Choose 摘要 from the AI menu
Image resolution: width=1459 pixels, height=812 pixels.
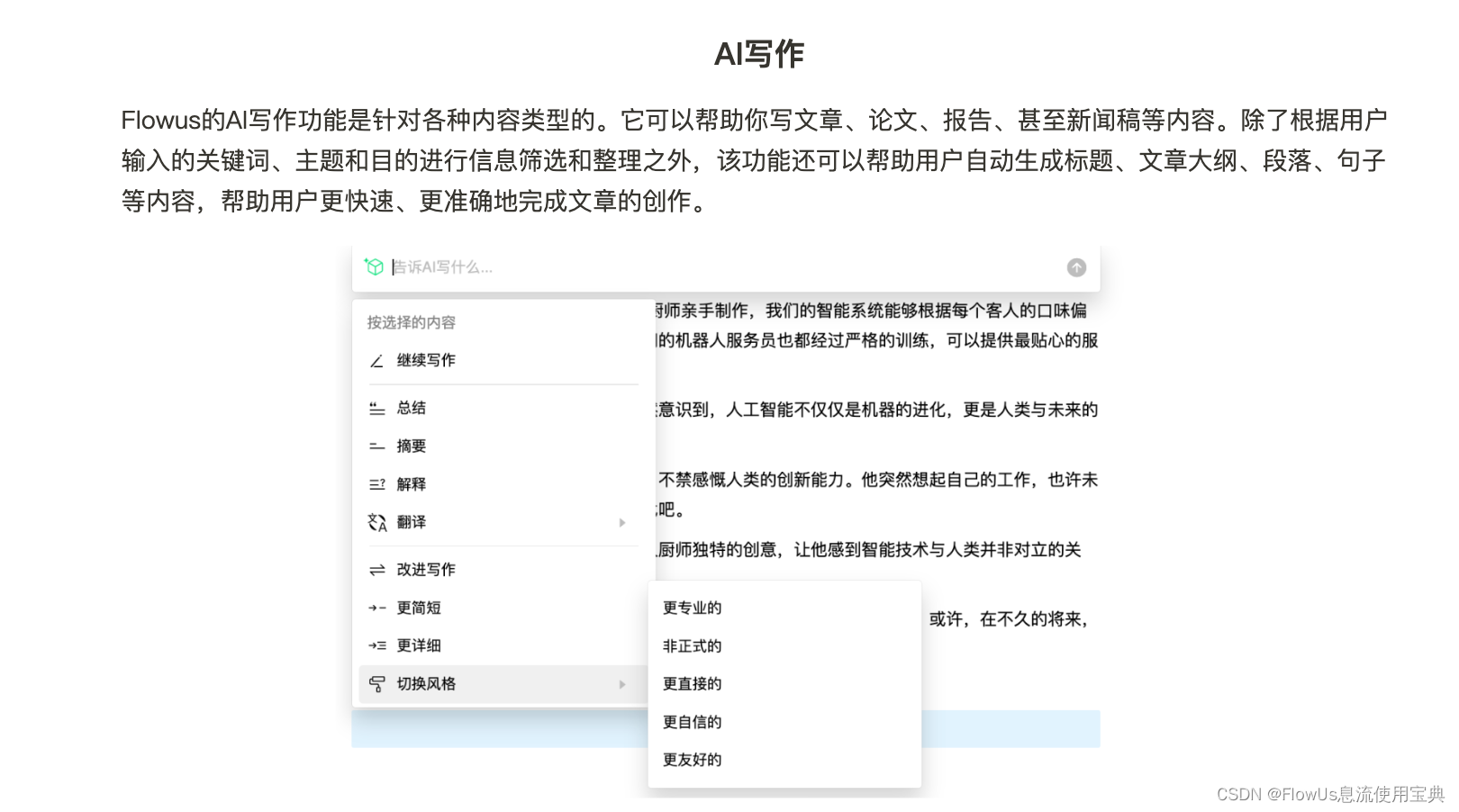[503, 446]
